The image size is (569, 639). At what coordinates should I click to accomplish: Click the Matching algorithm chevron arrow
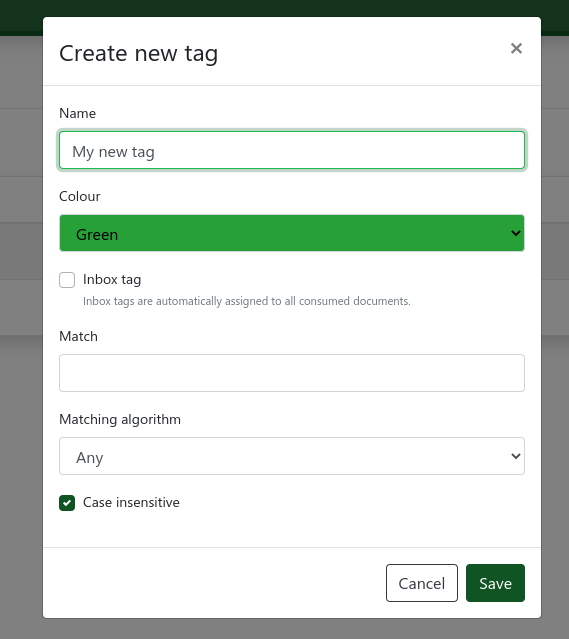[x=516, y=456]
